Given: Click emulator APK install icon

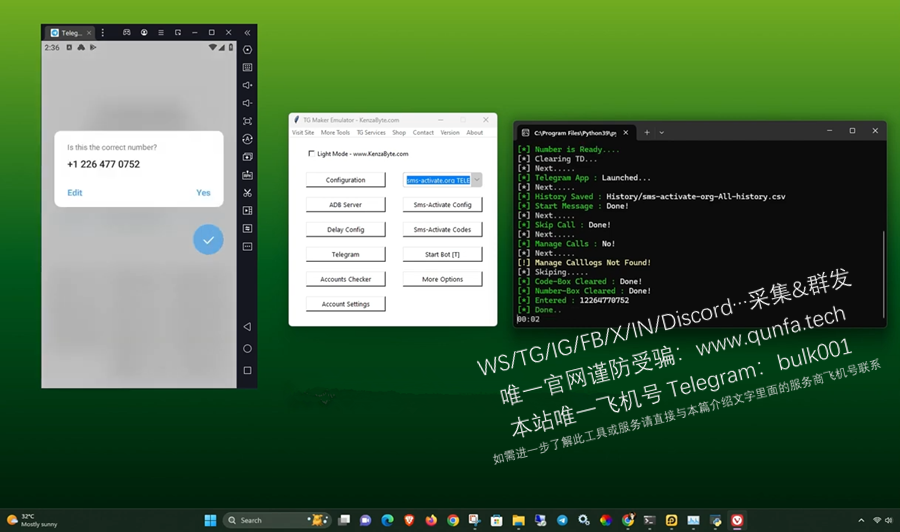Looking at the screenshot, I should 247,175.
